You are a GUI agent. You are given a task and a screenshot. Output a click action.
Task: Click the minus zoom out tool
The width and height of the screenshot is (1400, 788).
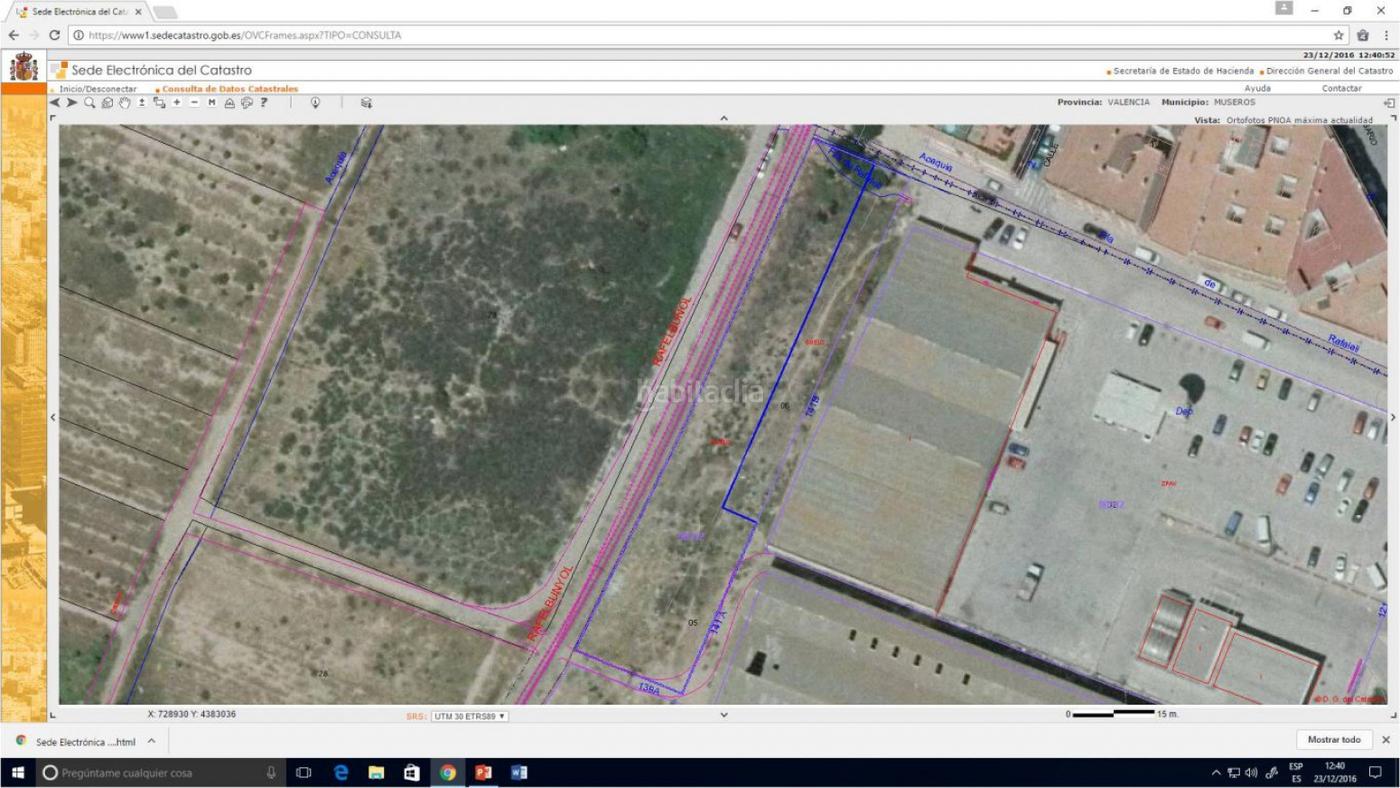(x=194, y=103)
